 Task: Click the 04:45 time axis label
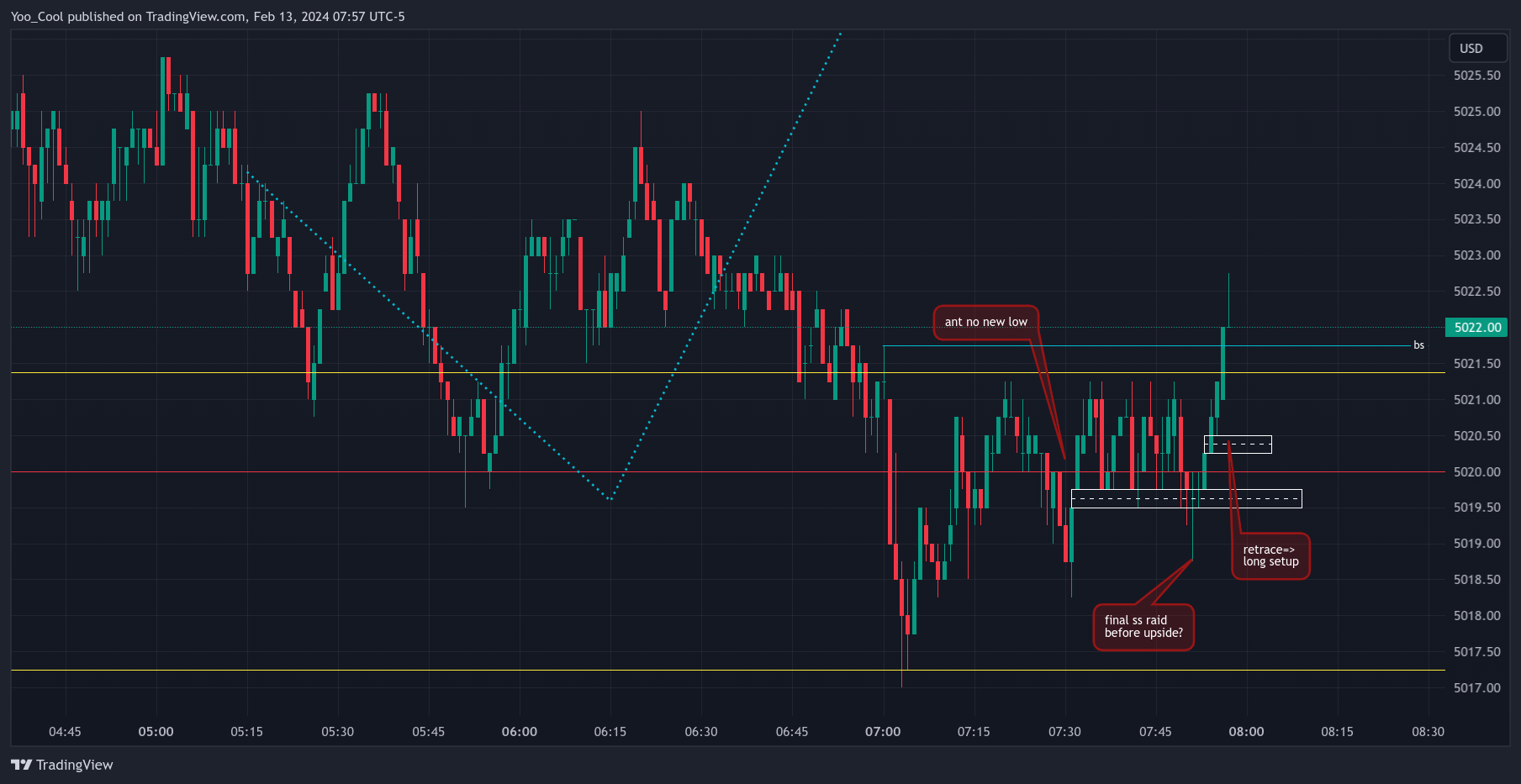coord(66,732)
